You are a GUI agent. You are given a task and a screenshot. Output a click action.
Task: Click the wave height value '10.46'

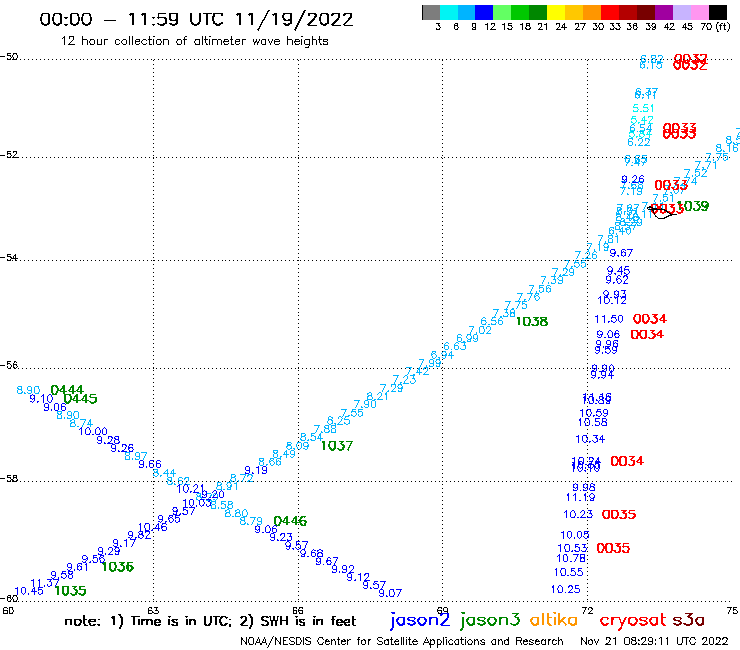[x=152, y=527]
